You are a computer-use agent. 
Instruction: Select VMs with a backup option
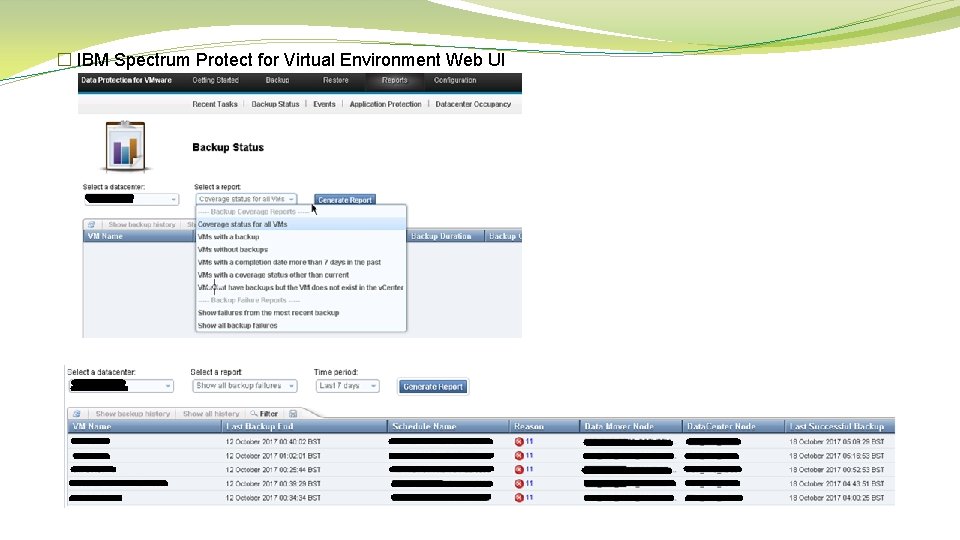click(301, 237)
